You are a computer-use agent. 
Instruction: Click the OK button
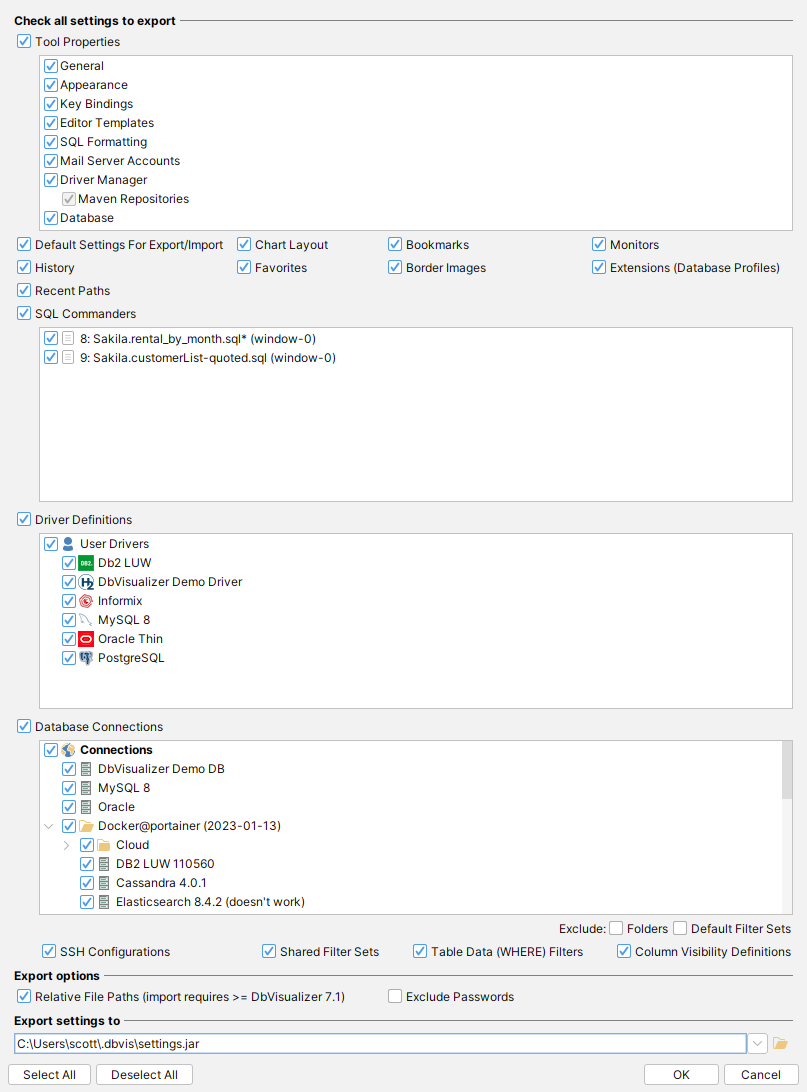(x=681, y=1075)
